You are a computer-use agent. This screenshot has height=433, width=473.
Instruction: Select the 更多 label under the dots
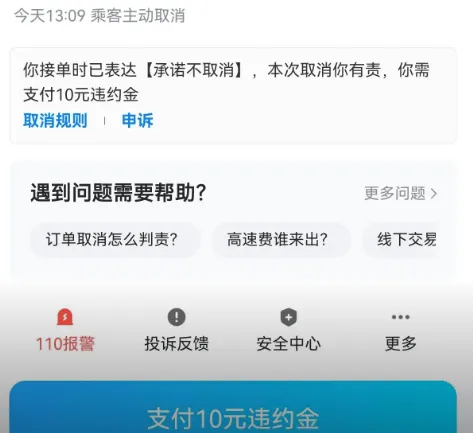(x=401, y=344)
